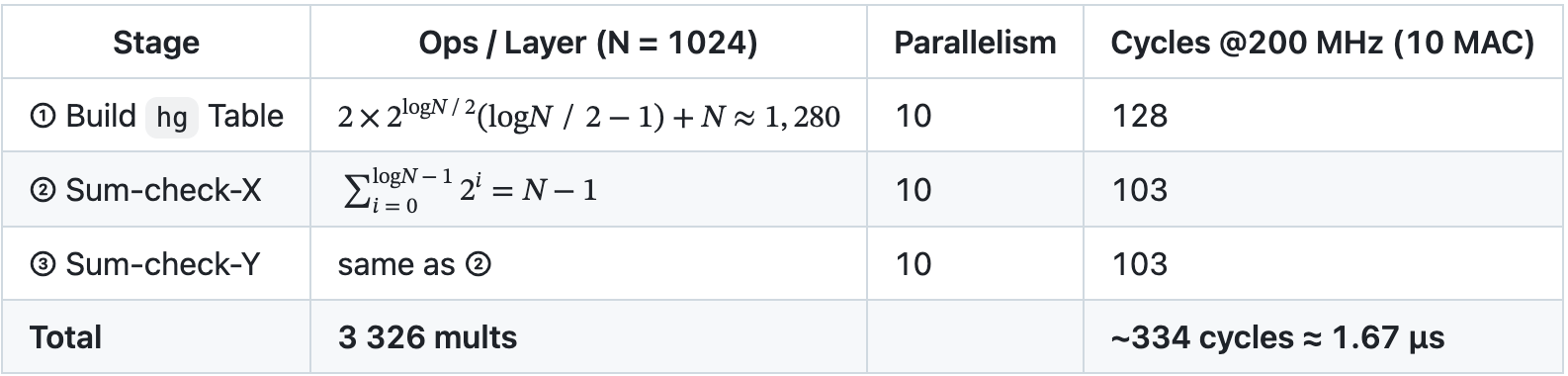This screenshot has width=1568, height=376.
Task: Select the 128 cycles value
Action: click(x=1140, y=116)
